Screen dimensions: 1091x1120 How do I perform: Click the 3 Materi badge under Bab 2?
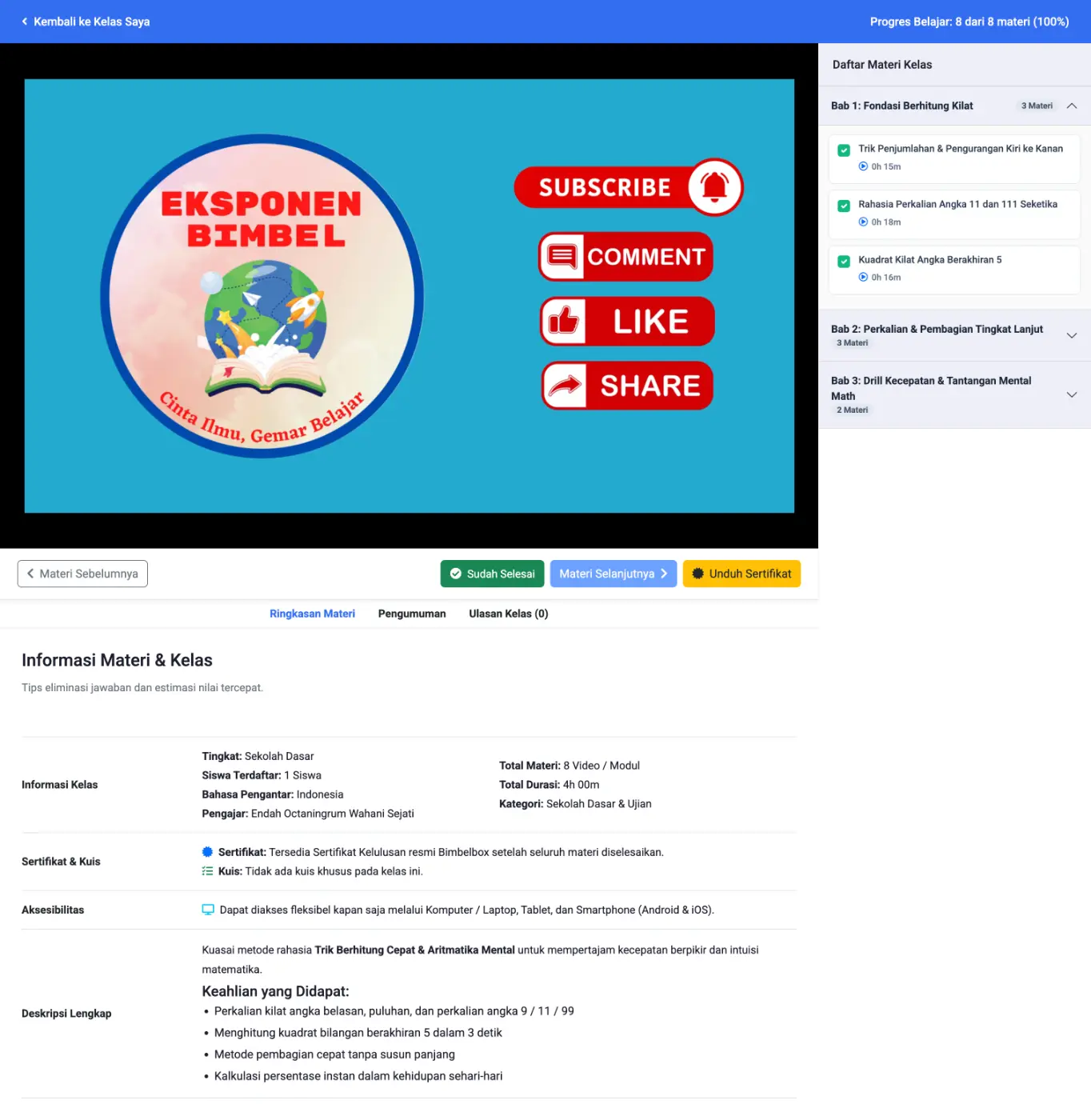pyautogui.click(x=852, y=342)
